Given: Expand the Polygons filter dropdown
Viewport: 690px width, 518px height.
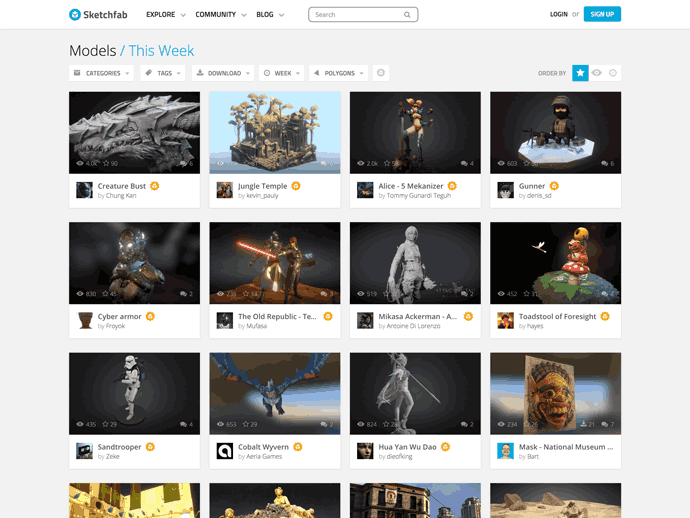Looking at the screenshot, I should click(x=338, y=73).
